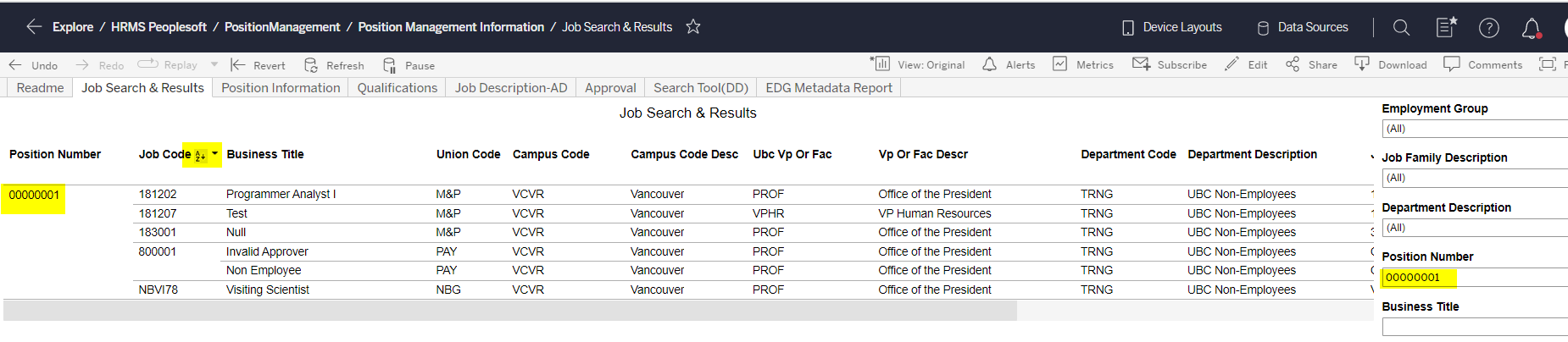Click the back arrow beside Explore
The width and height of the screenshot is (1568, 342).
(x=33, y=27)
